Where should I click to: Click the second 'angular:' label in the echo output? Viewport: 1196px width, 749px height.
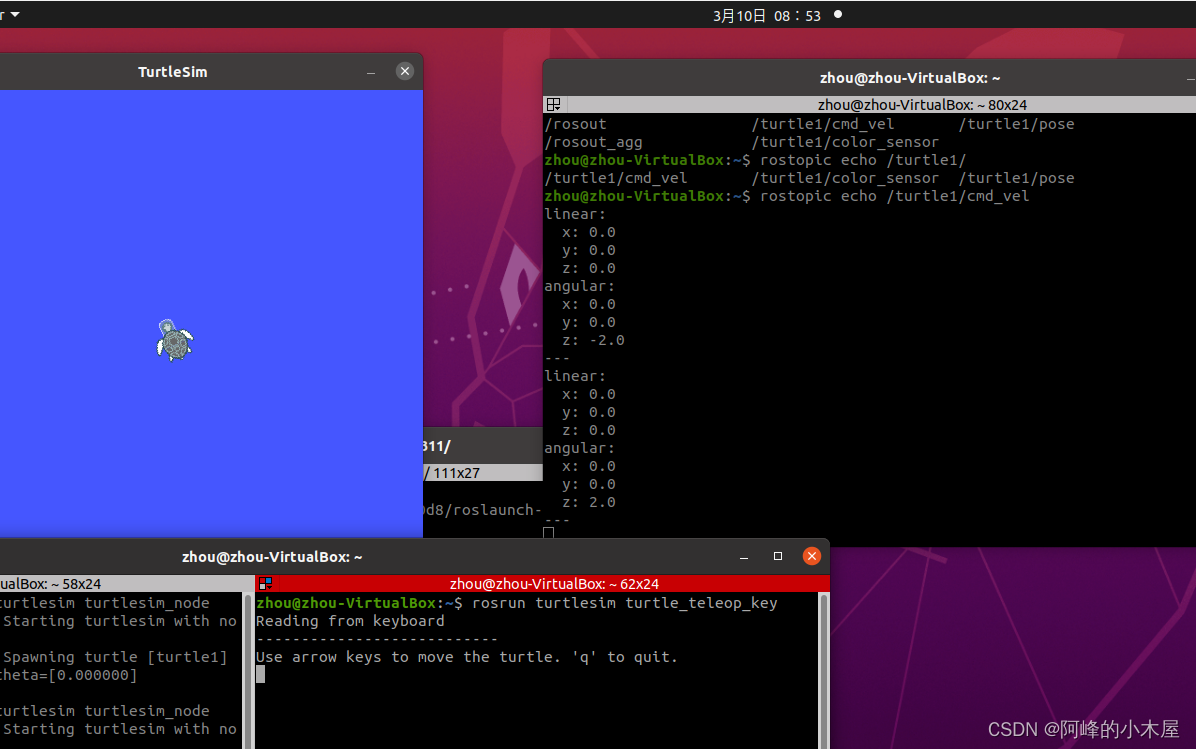[580, 448]
